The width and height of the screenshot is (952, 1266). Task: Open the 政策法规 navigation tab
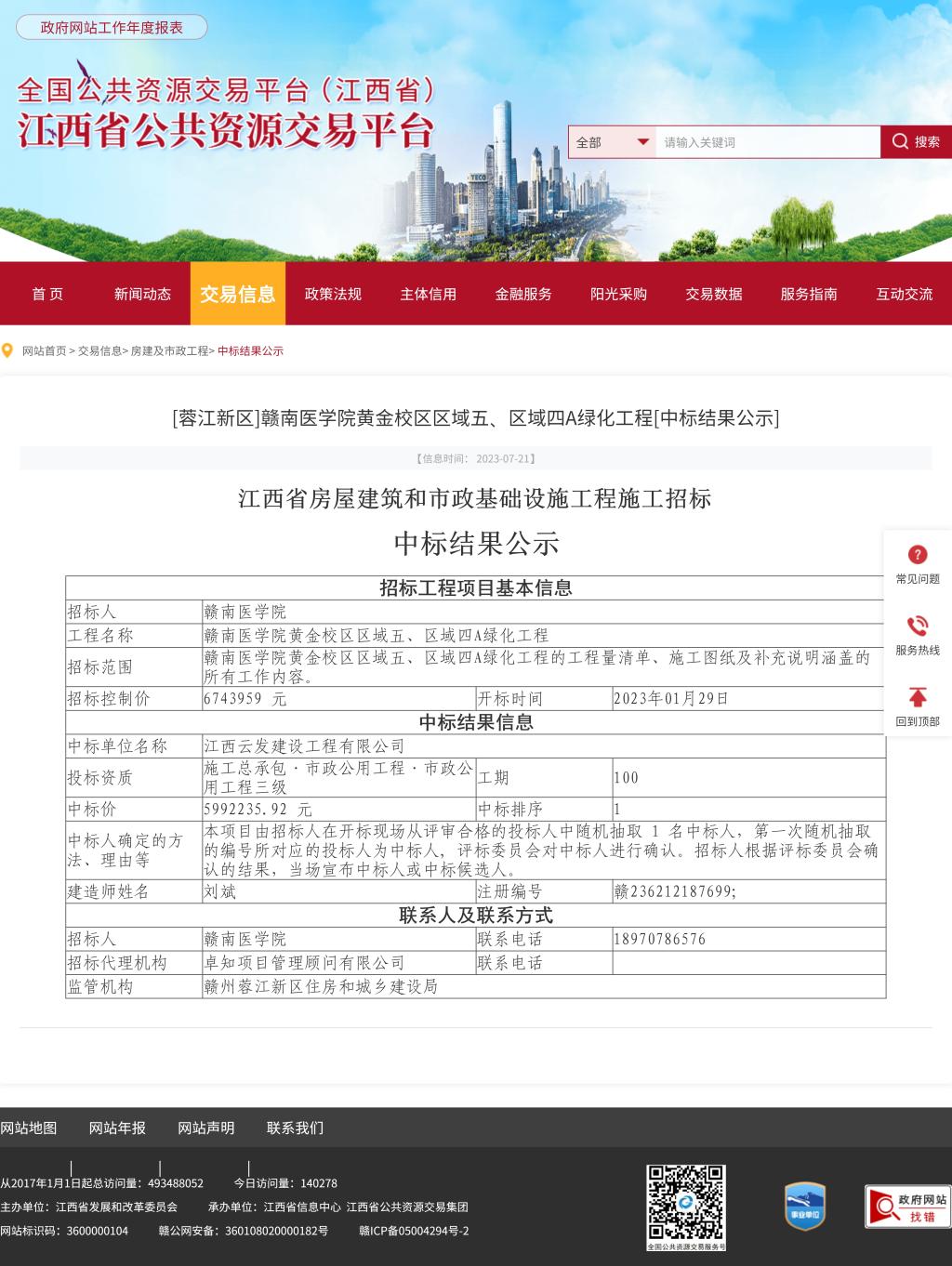(333, 294)
